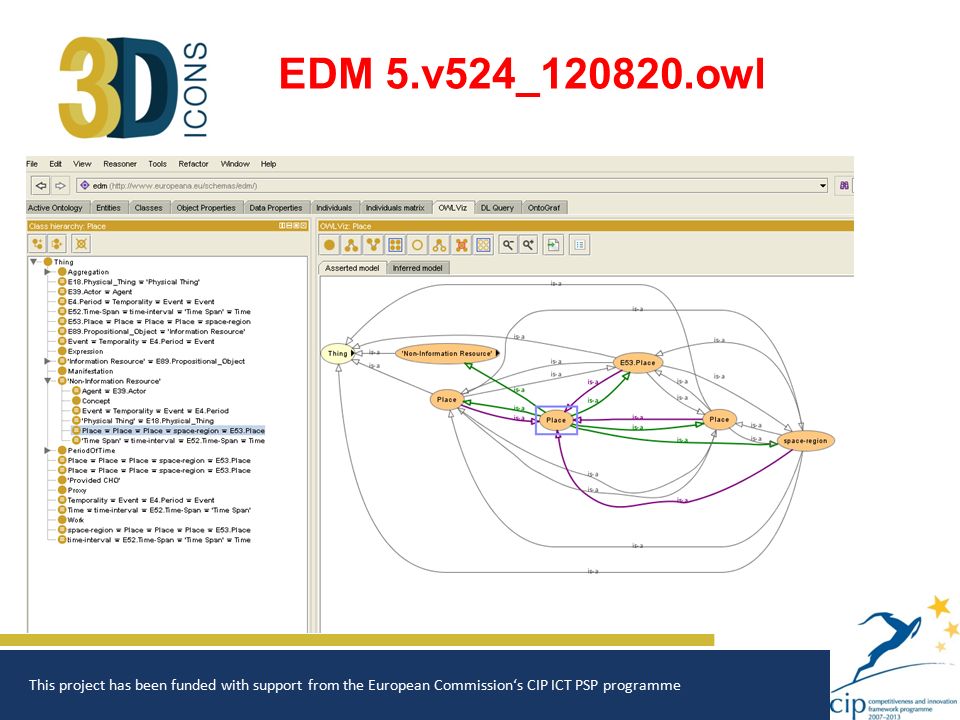960x720 pixels.
Task: Select the Manifestation class in the tree
Action: click(x=90, y=371)
